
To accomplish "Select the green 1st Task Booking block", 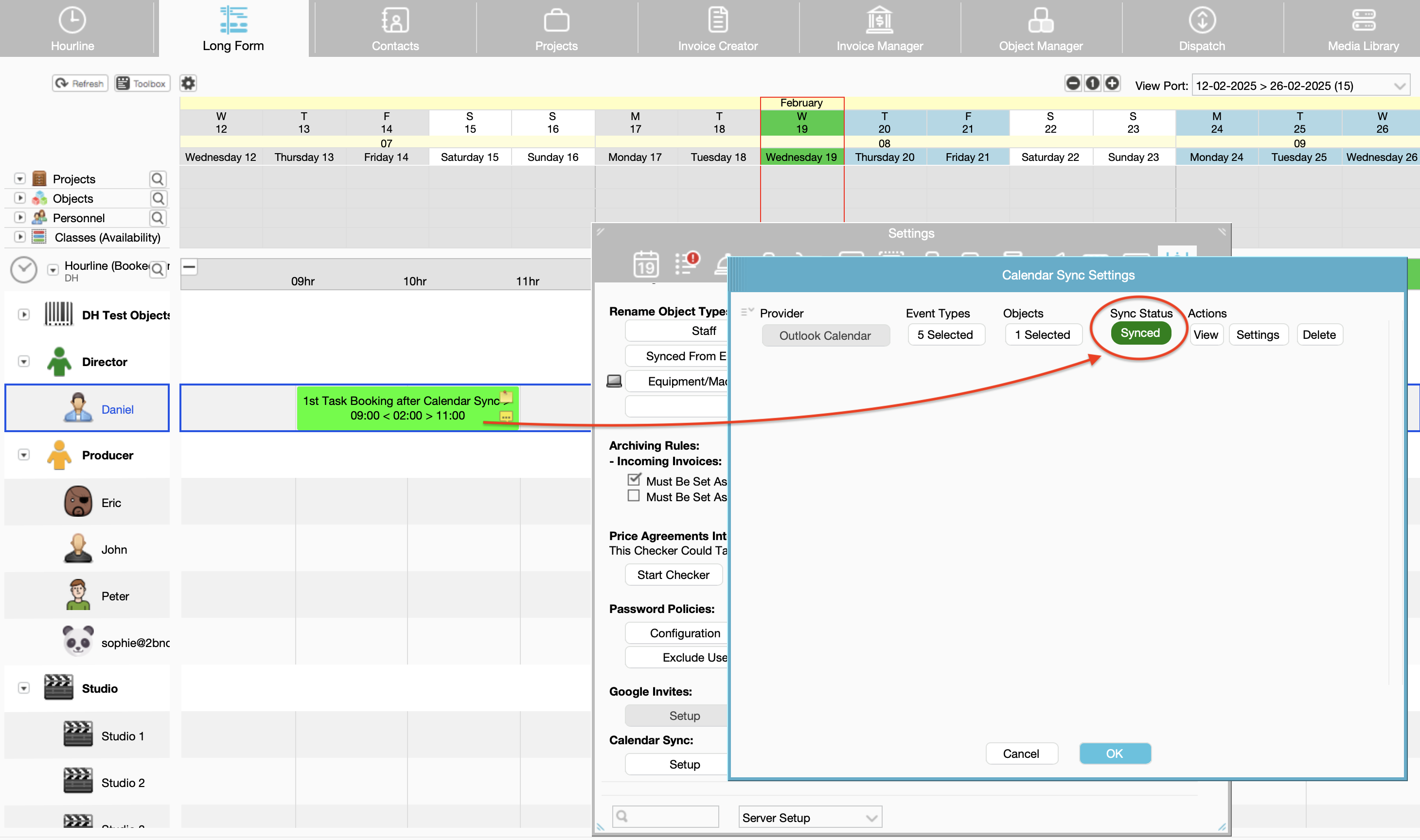I will coord(396,408).
